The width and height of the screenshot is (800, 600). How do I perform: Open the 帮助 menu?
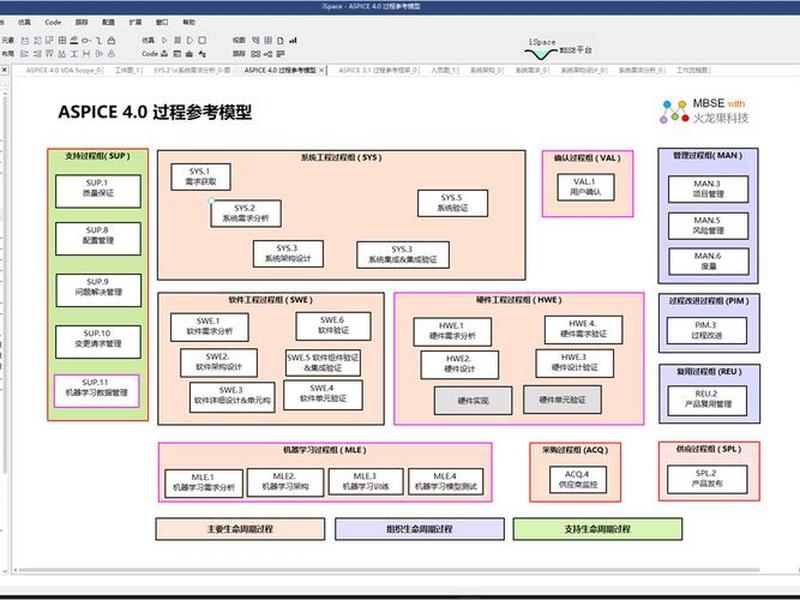pyautogui.click(x=189, y=22)
